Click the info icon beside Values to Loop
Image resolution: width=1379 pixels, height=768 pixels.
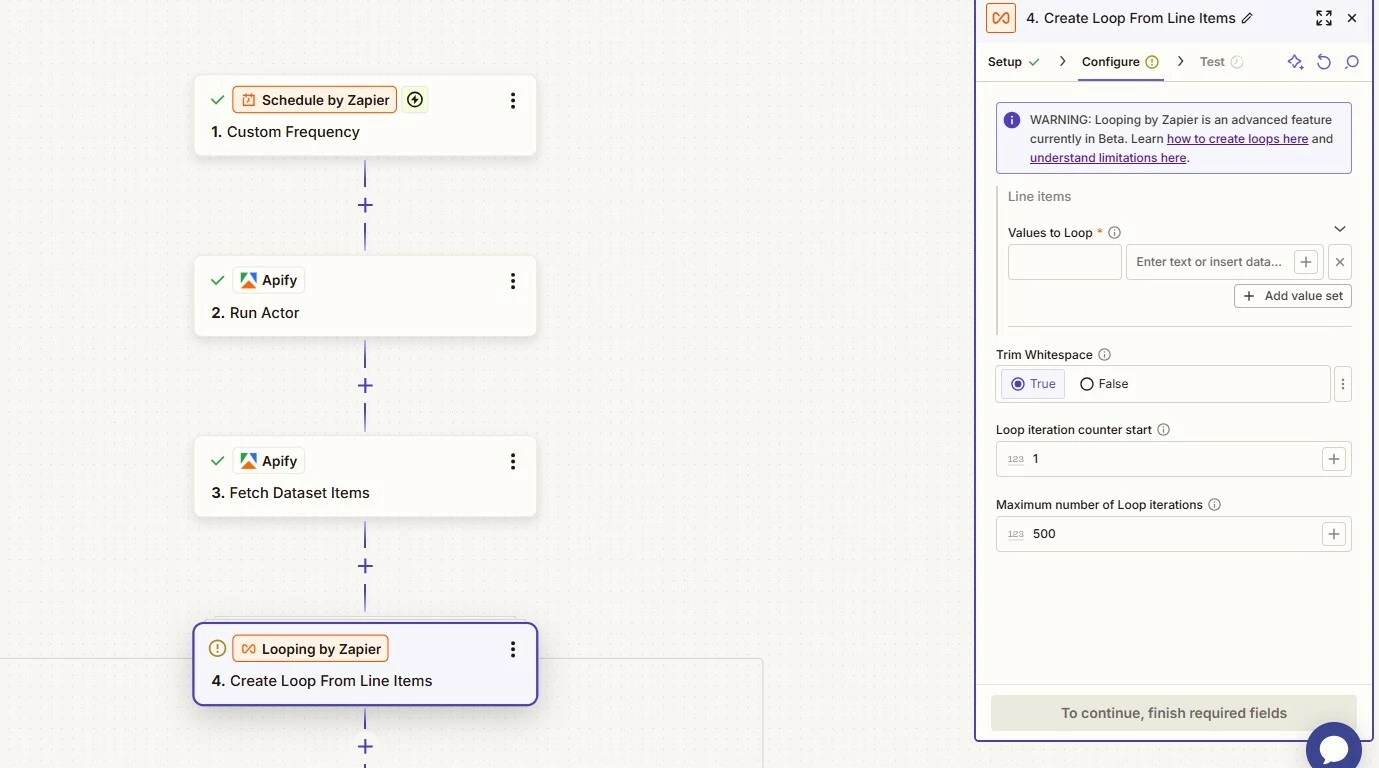1115,233
